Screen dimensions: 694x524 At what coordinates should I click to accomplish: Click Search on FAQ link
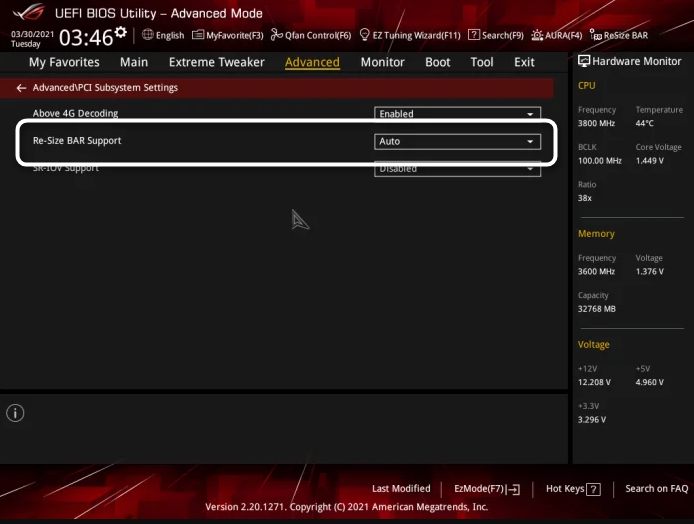656,489
